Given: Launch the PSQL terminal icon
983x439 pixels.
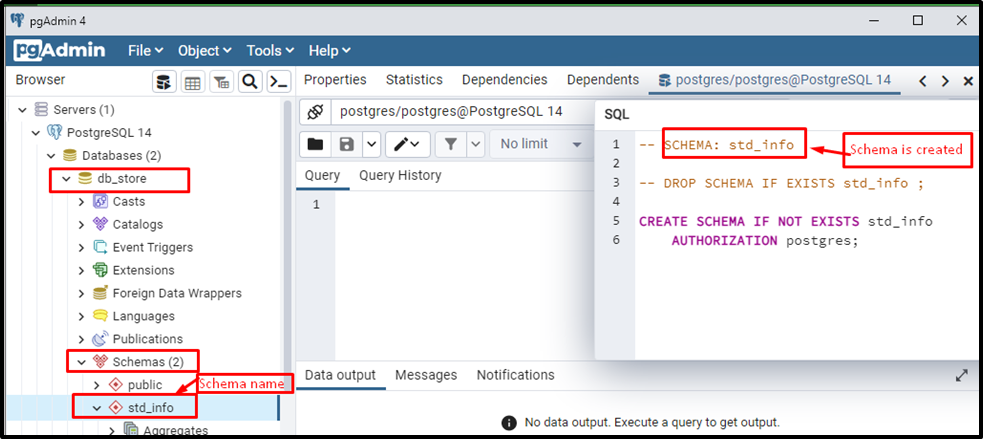Looking at the screenshot, I should tap(279, 82).
